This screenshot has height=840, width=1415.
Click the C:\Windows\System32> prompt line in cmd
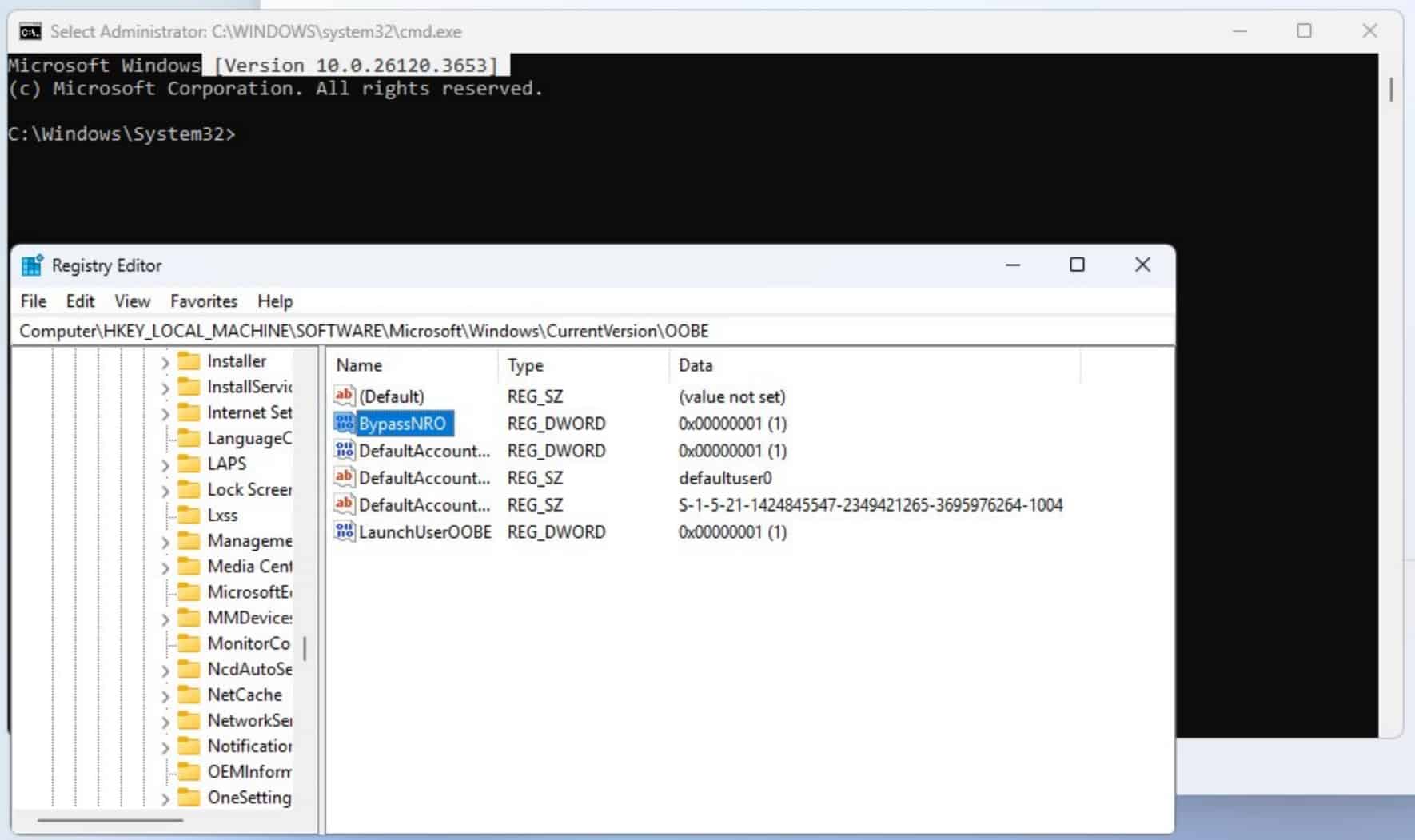pos(122,134)
